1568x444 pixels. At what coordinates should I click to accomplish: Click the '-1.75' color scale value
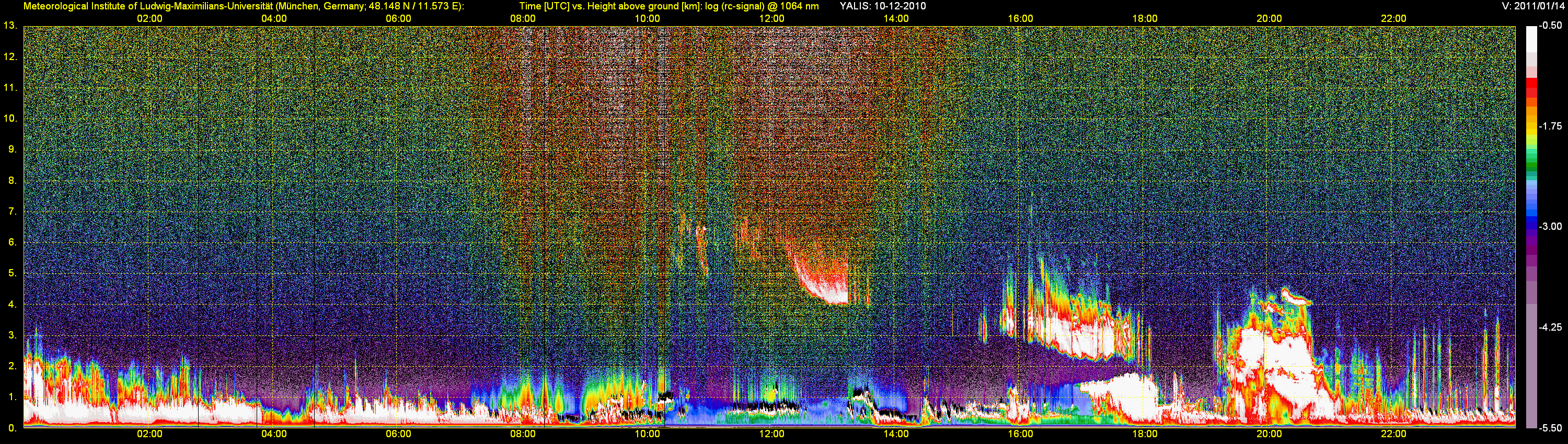coord(1550,126)
